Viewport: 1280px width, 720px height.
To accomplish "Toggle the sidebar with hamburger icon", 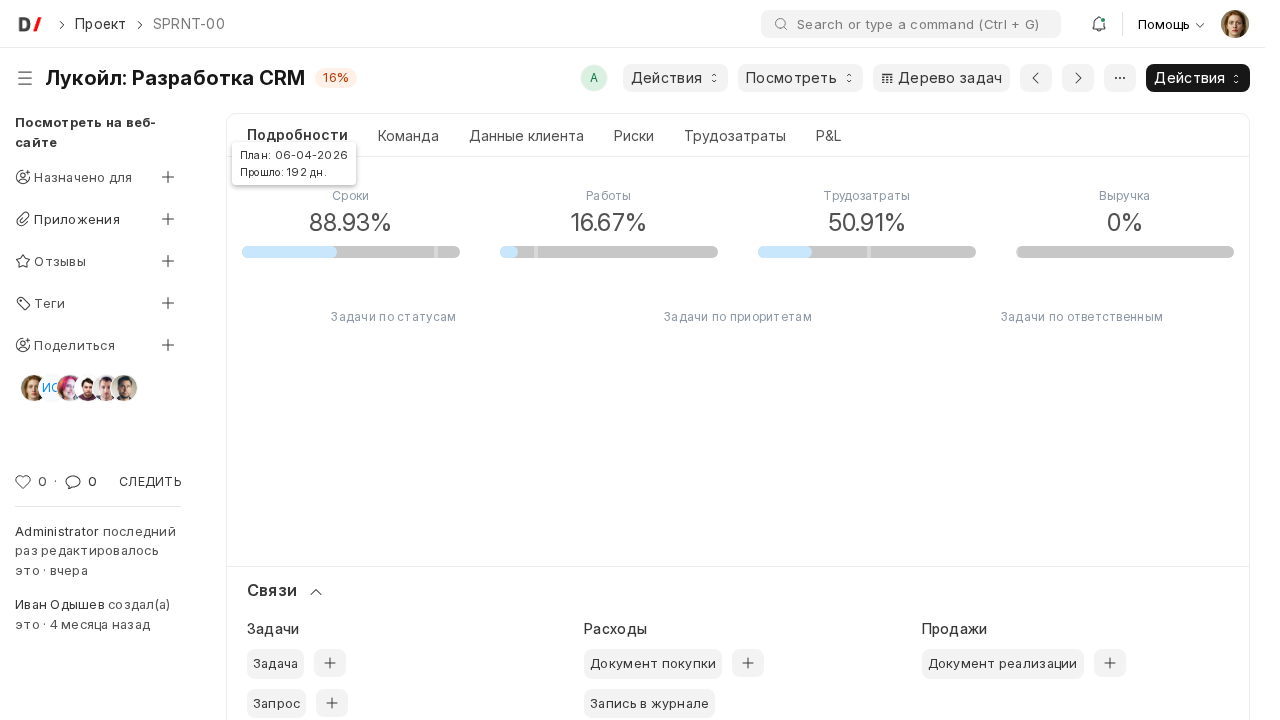I will click(25, 78).
